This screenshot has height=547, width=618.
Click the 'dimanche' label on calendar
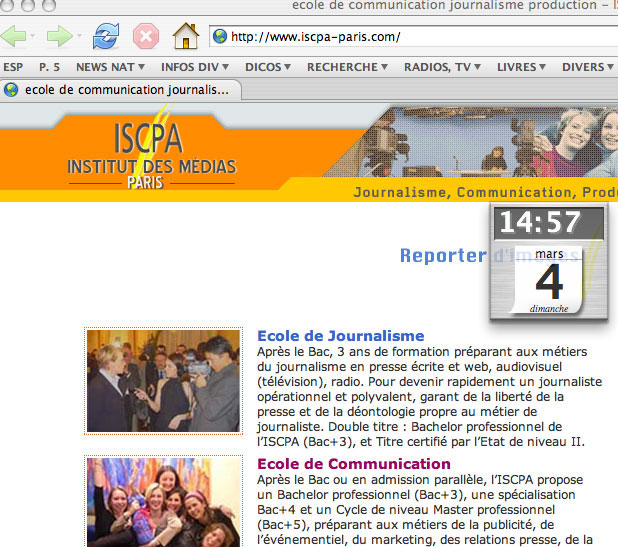(x=549, y=309)
